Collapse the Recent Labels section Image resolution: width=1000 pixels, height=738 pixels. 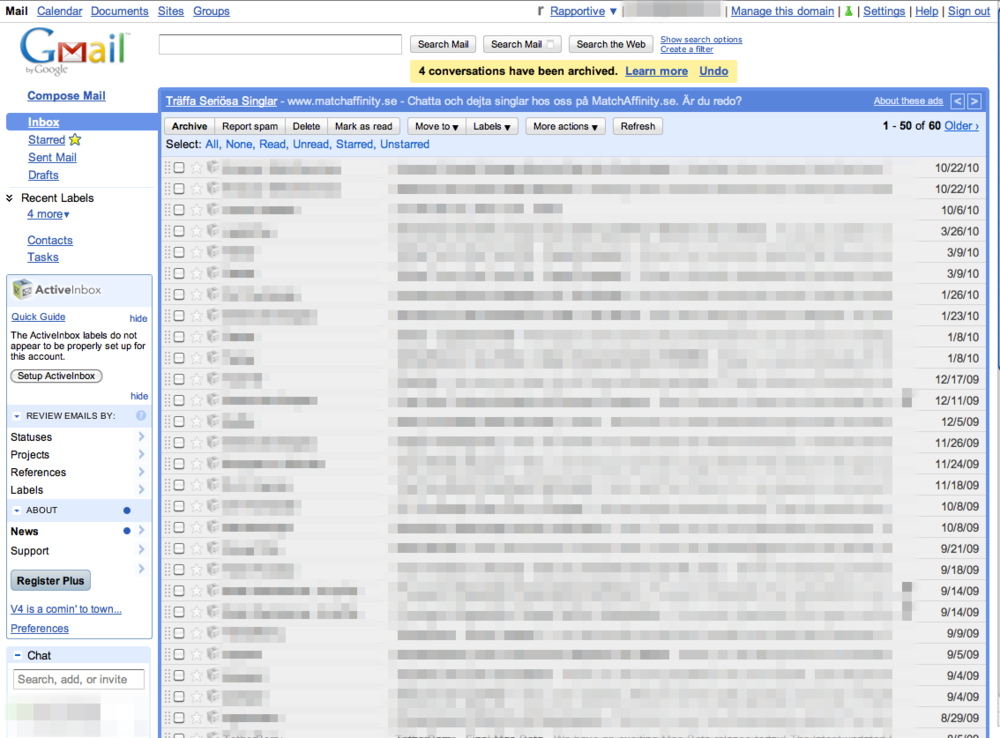(10, 198)
